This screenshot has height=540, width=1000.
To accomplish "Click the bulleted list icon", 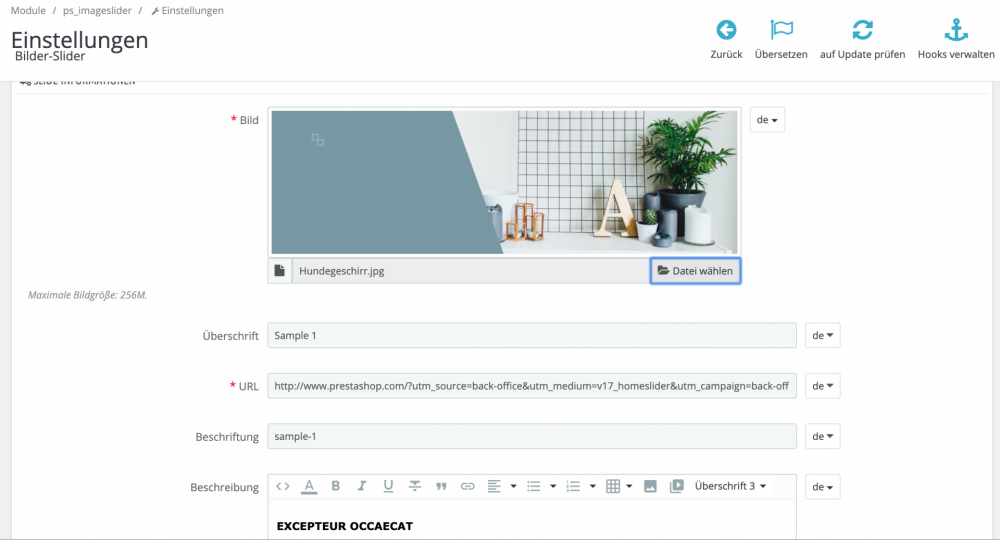I will (x=533, y=486).
